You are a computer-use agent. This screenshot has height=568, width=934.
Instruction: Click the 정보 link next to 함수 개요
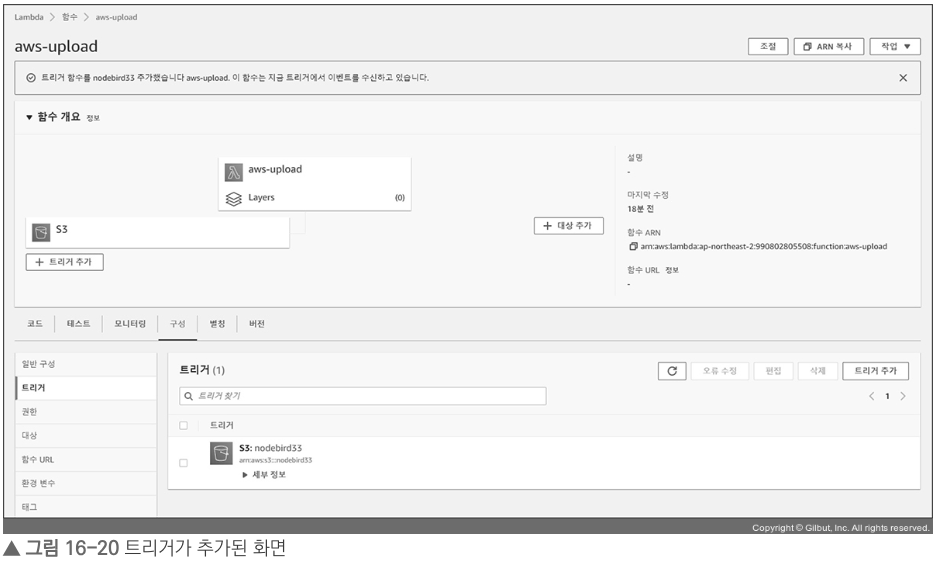[x=93, y=118]
